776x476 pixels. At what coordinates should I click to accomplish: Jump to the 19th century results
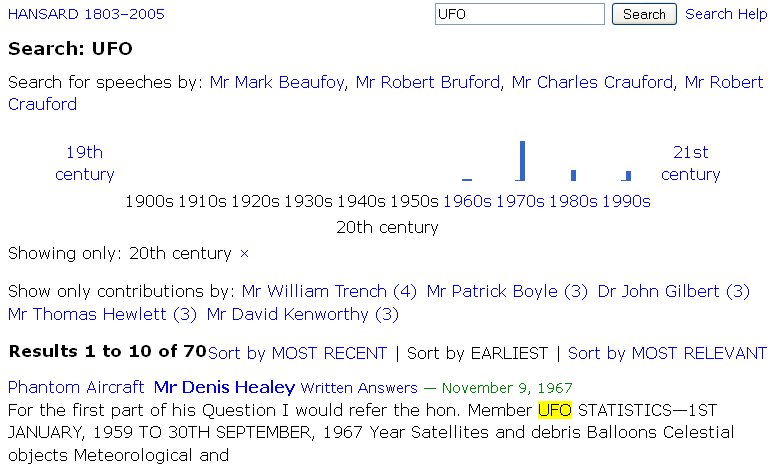tap(85, 163)
